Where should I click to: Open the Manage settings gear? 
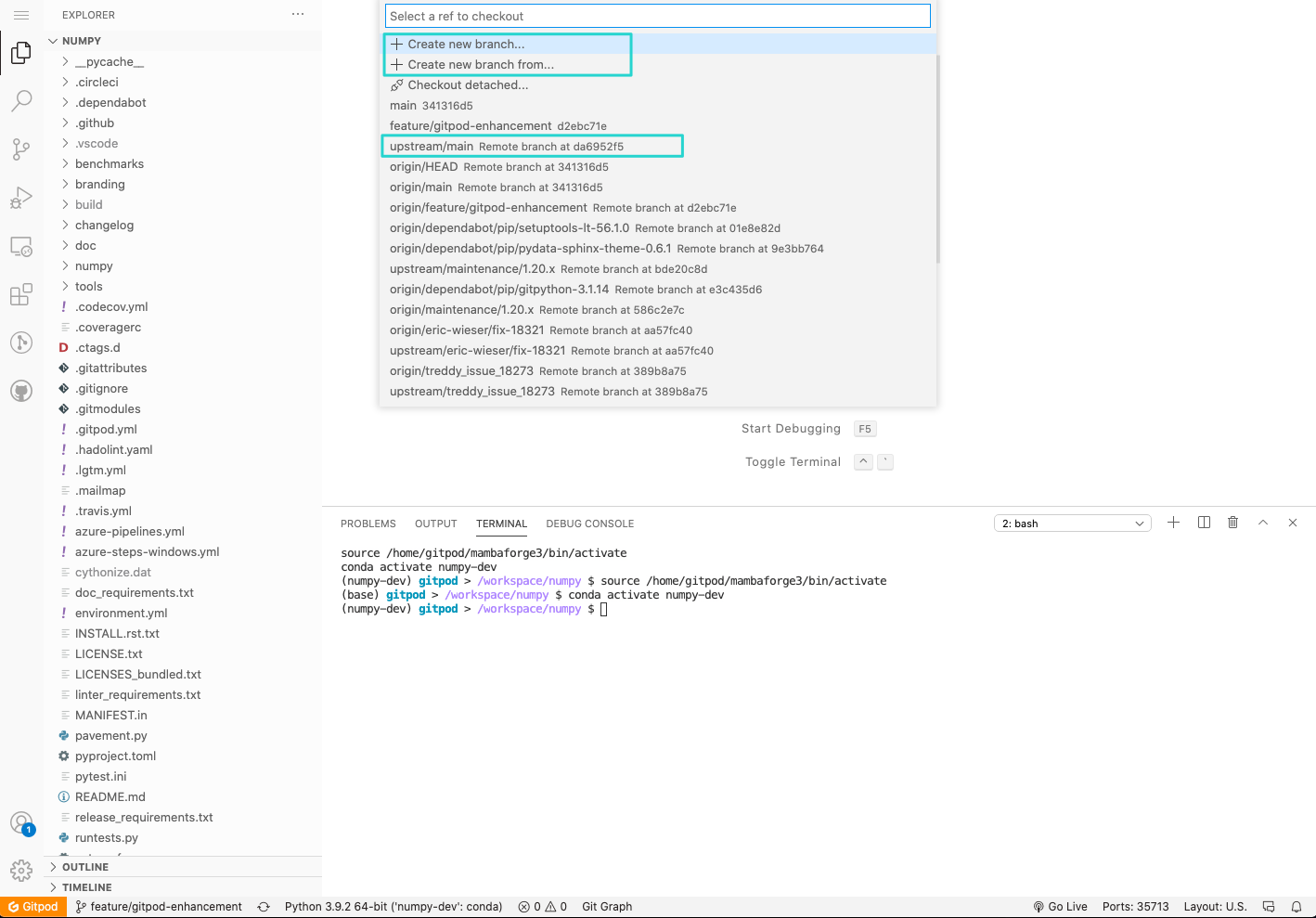tap(21, 871)
